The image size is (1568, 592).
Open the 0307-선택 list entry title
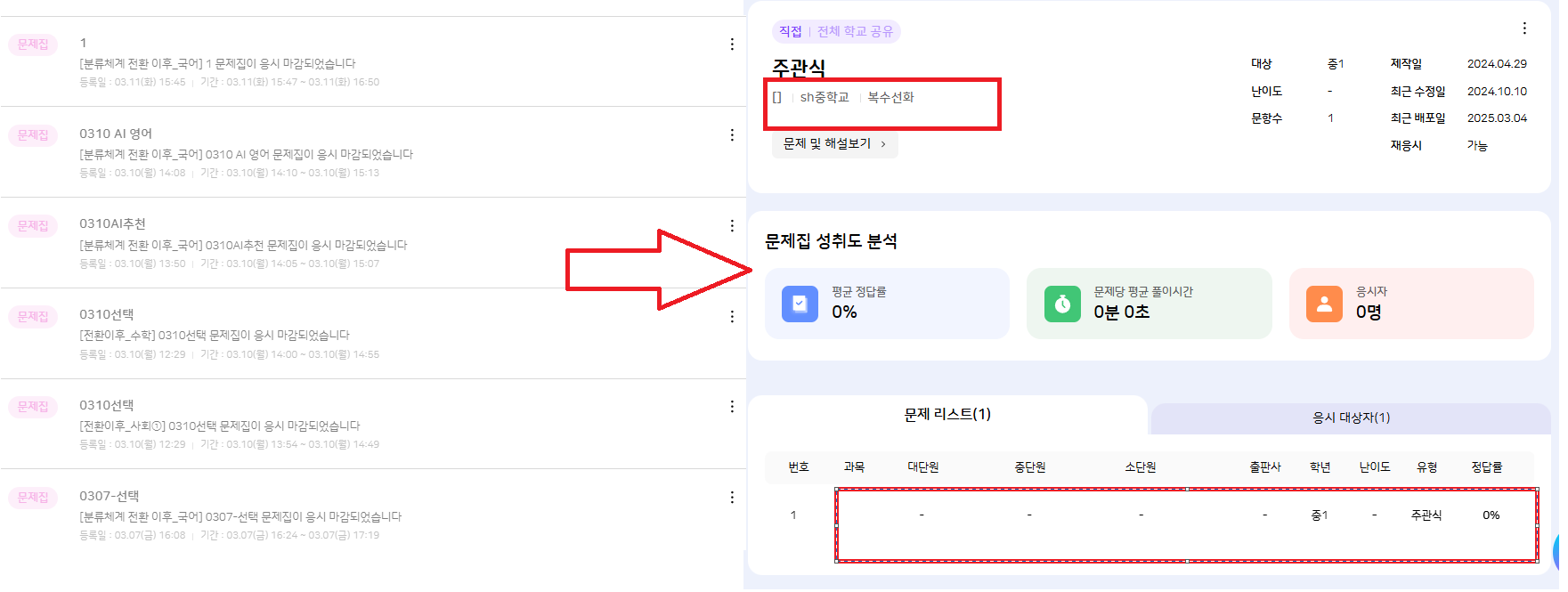point(110,496)
